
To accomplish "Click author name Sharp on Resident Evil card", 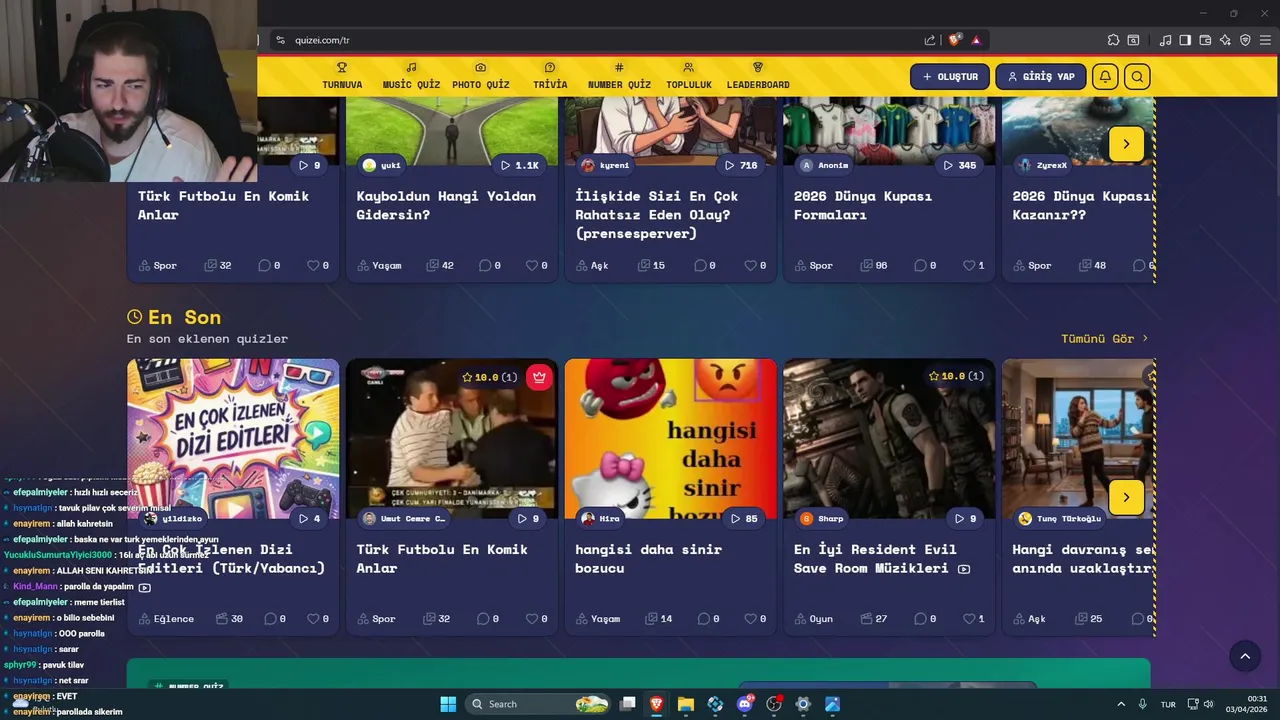I will click(831, 518).
